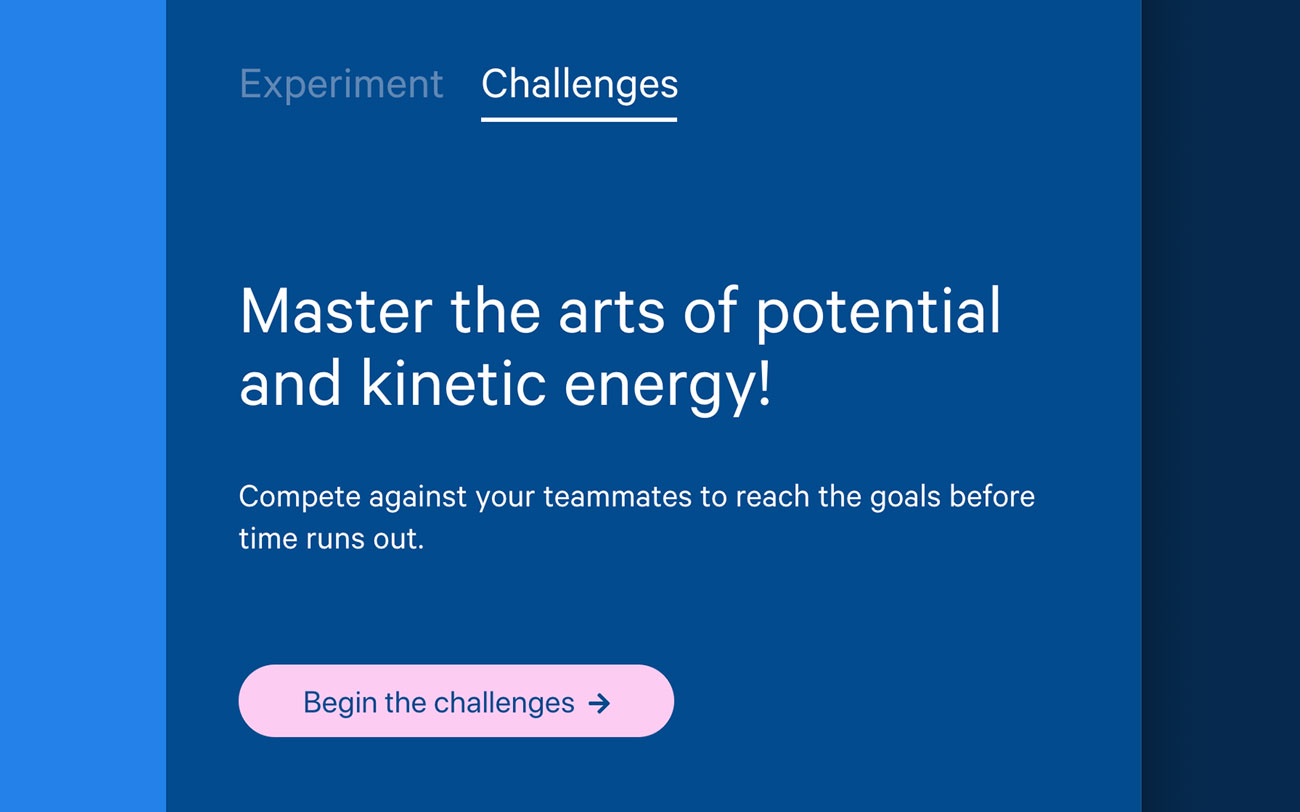Image resolution: width=1300 pixels, height=812 pixels.
Task: Select the Challenges tab
Action: click(x=579, y=84)
